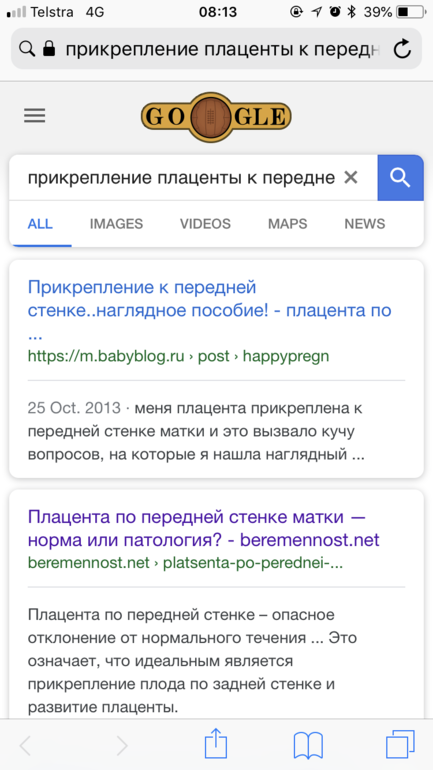Viewport: 433px width, 770px height.
Task: Open the Safari bookmarks book icon
Action: (x=308, y=746)
